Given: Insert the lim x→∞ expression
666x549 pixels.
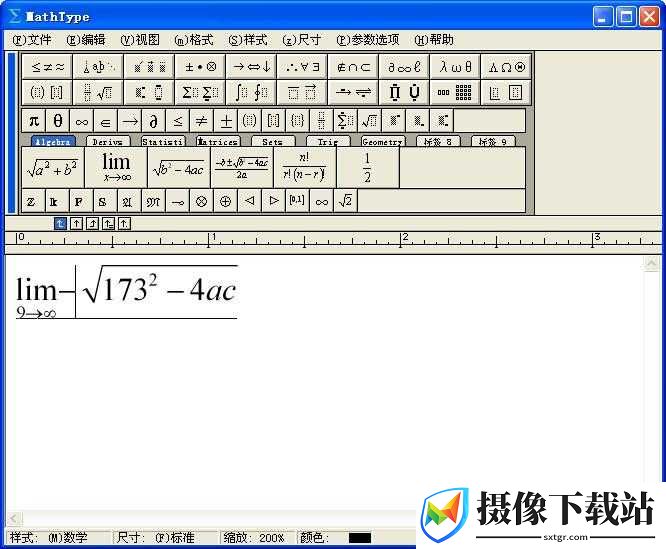Looking at the screenshot, I should [x=116, y=168].
